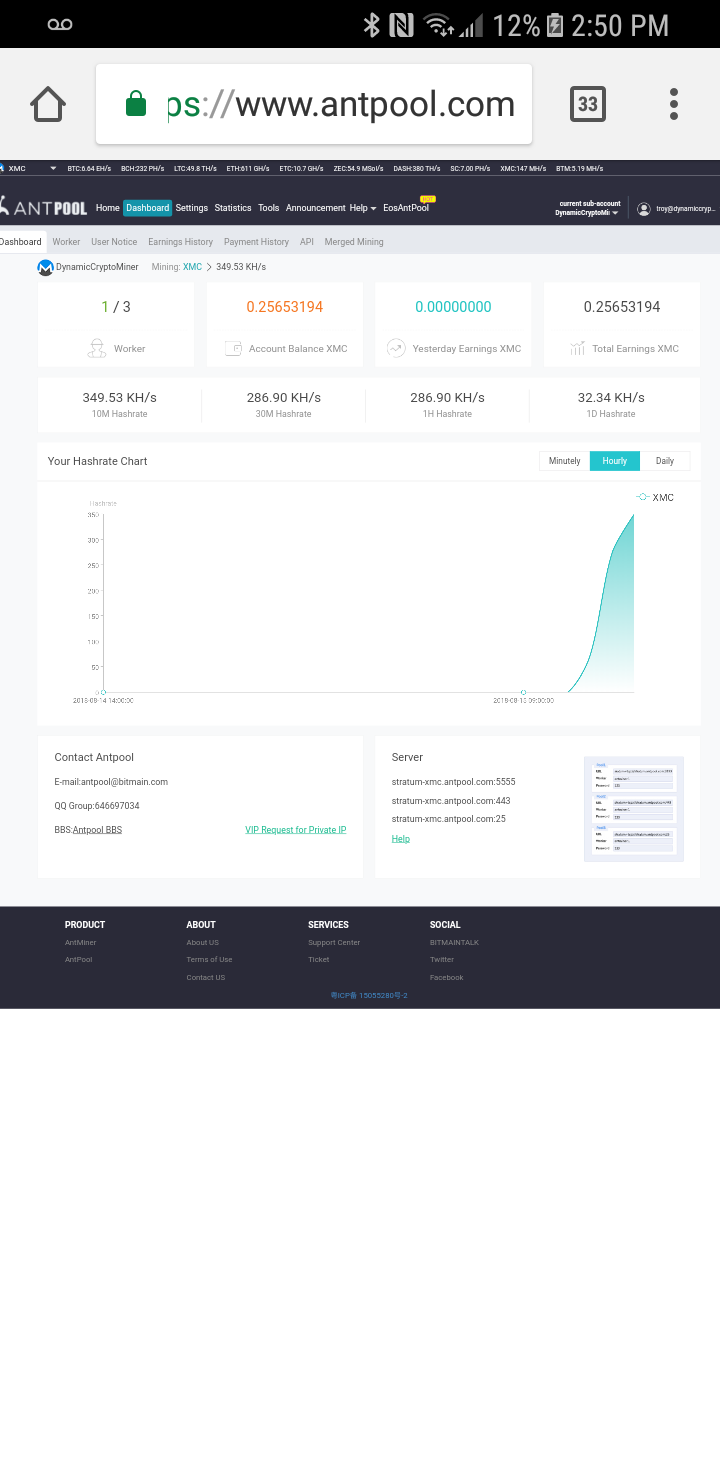Screen dimensions: 720x1480
Task: Open Statistics in the top navigation
Action: point(233,208)
